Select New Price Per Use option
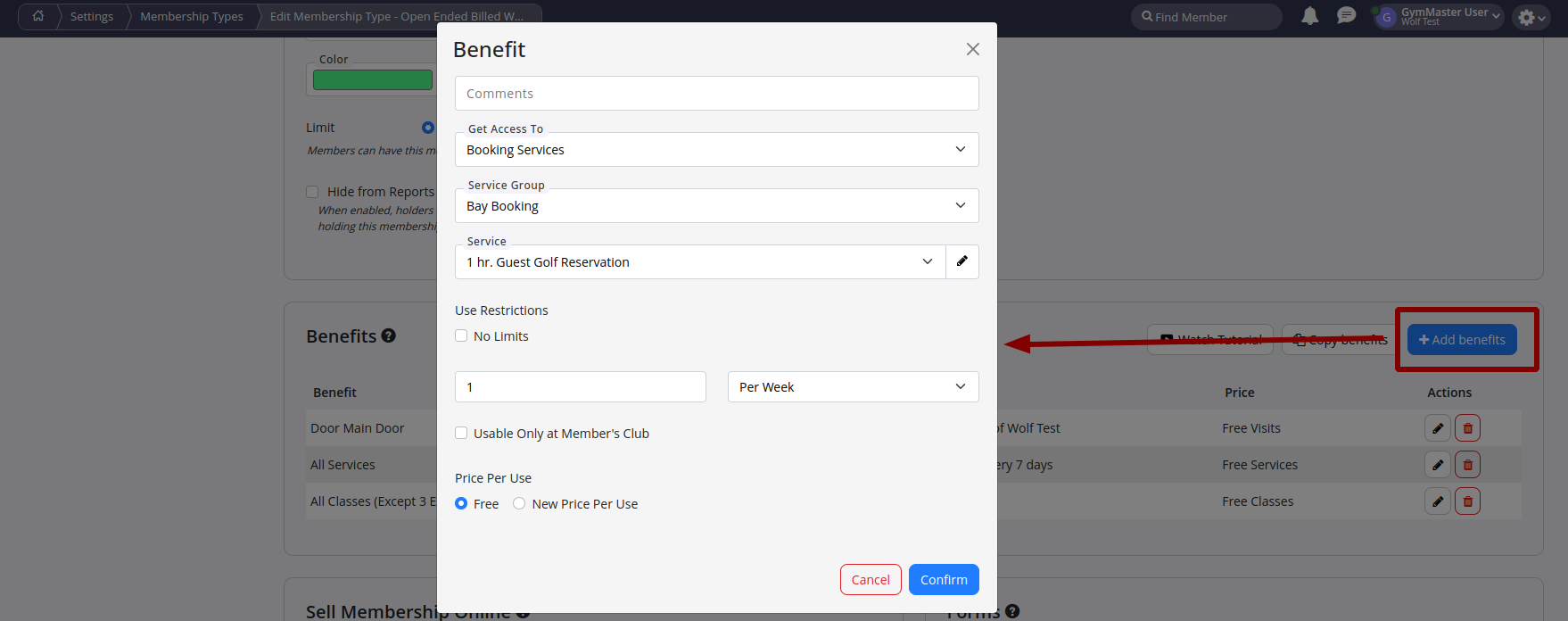Viewport: 1568px width, 621px height. pyautogui.click(x=519, y=504)
